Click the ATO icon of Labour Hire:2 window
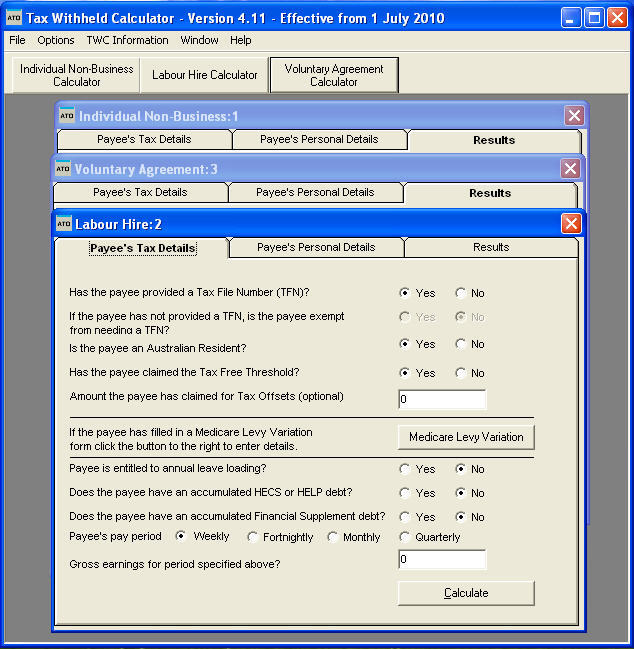Image resolution: width=634 pixels, height=649 pixels. click(64, 224)
